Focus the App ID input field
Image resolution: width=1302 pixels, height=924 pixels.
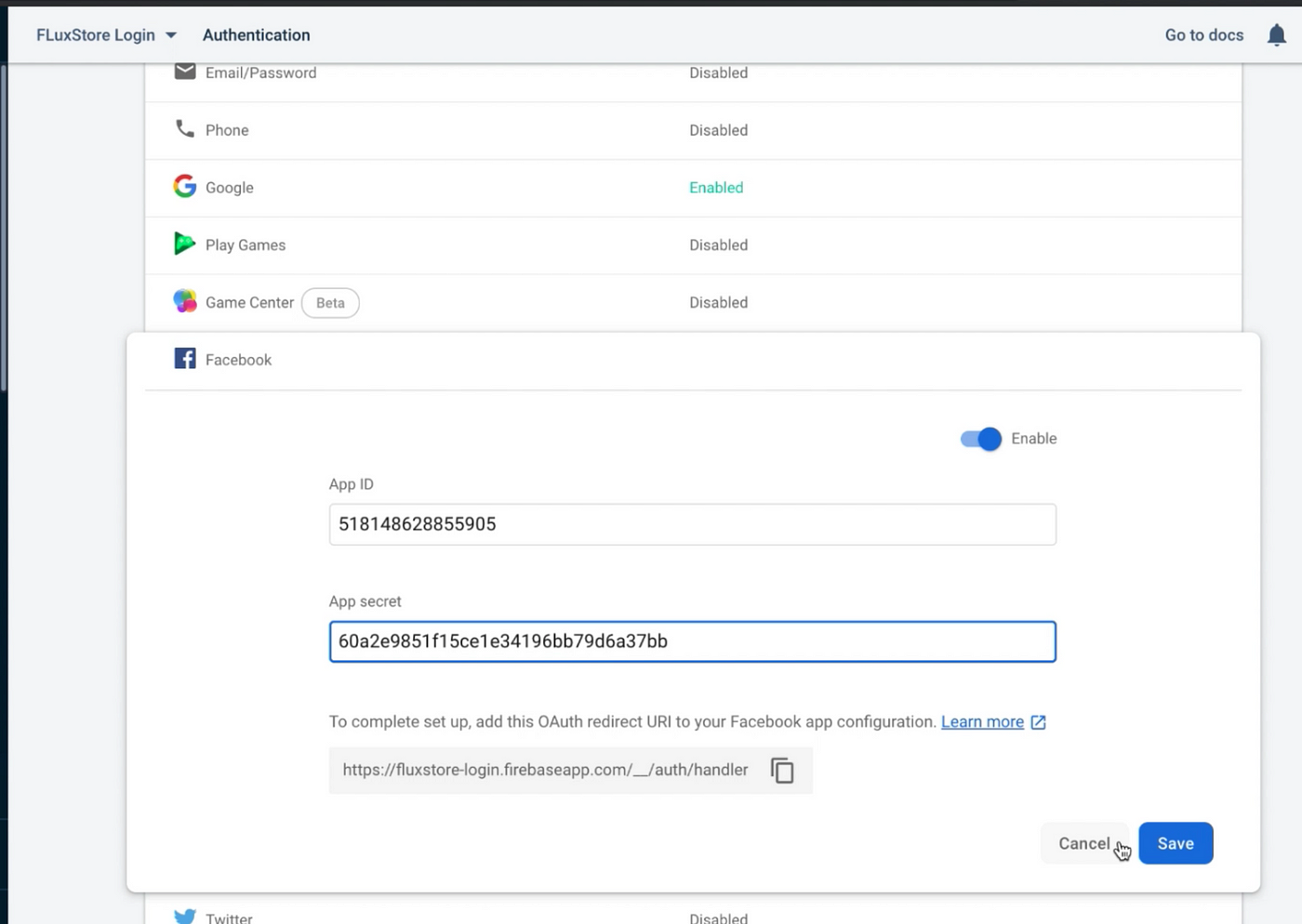pyautogui.click(x=692, y=524)
